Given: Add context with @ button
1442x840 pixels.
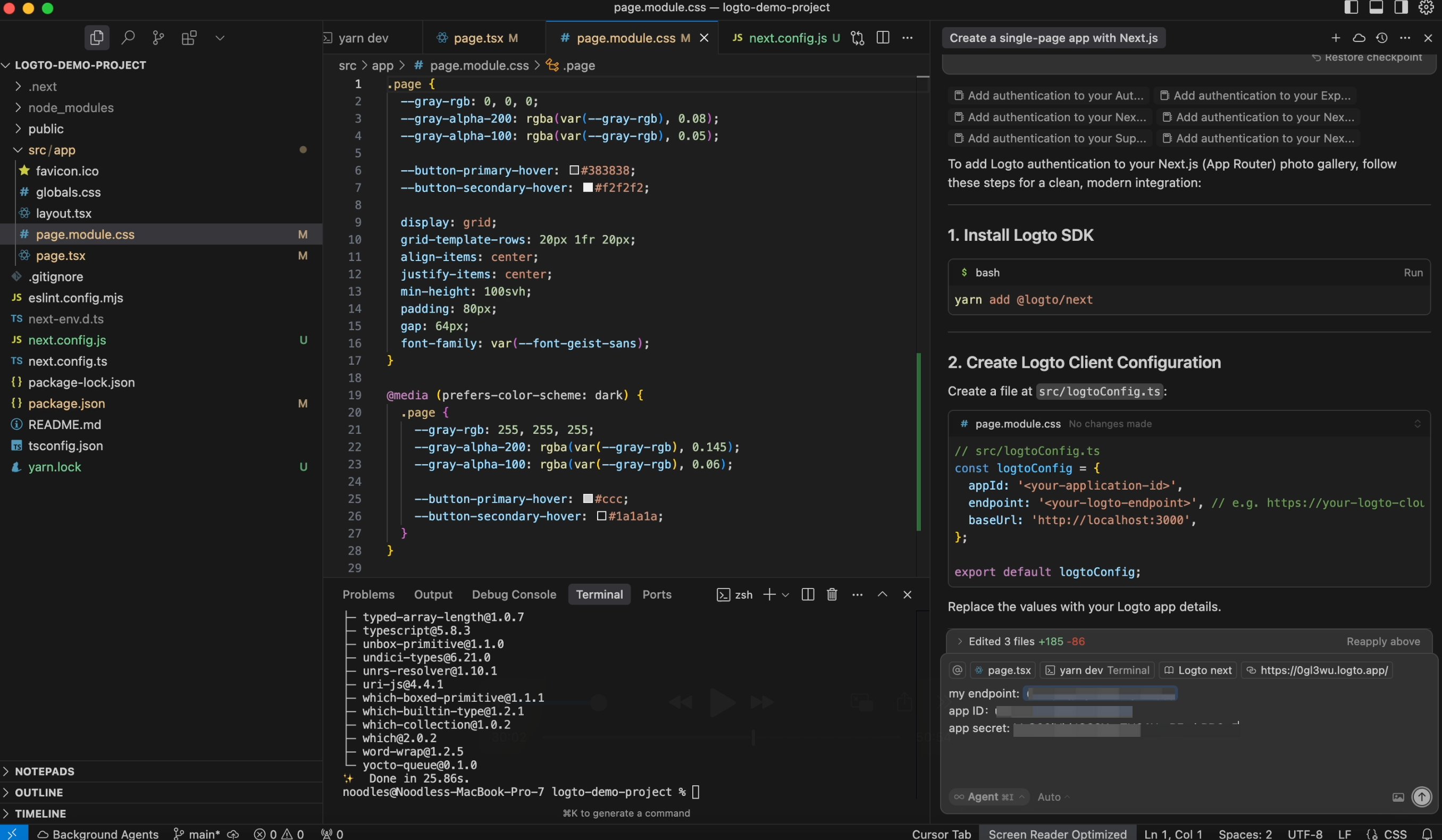Looking at the screenshot, I should [957, 670].
